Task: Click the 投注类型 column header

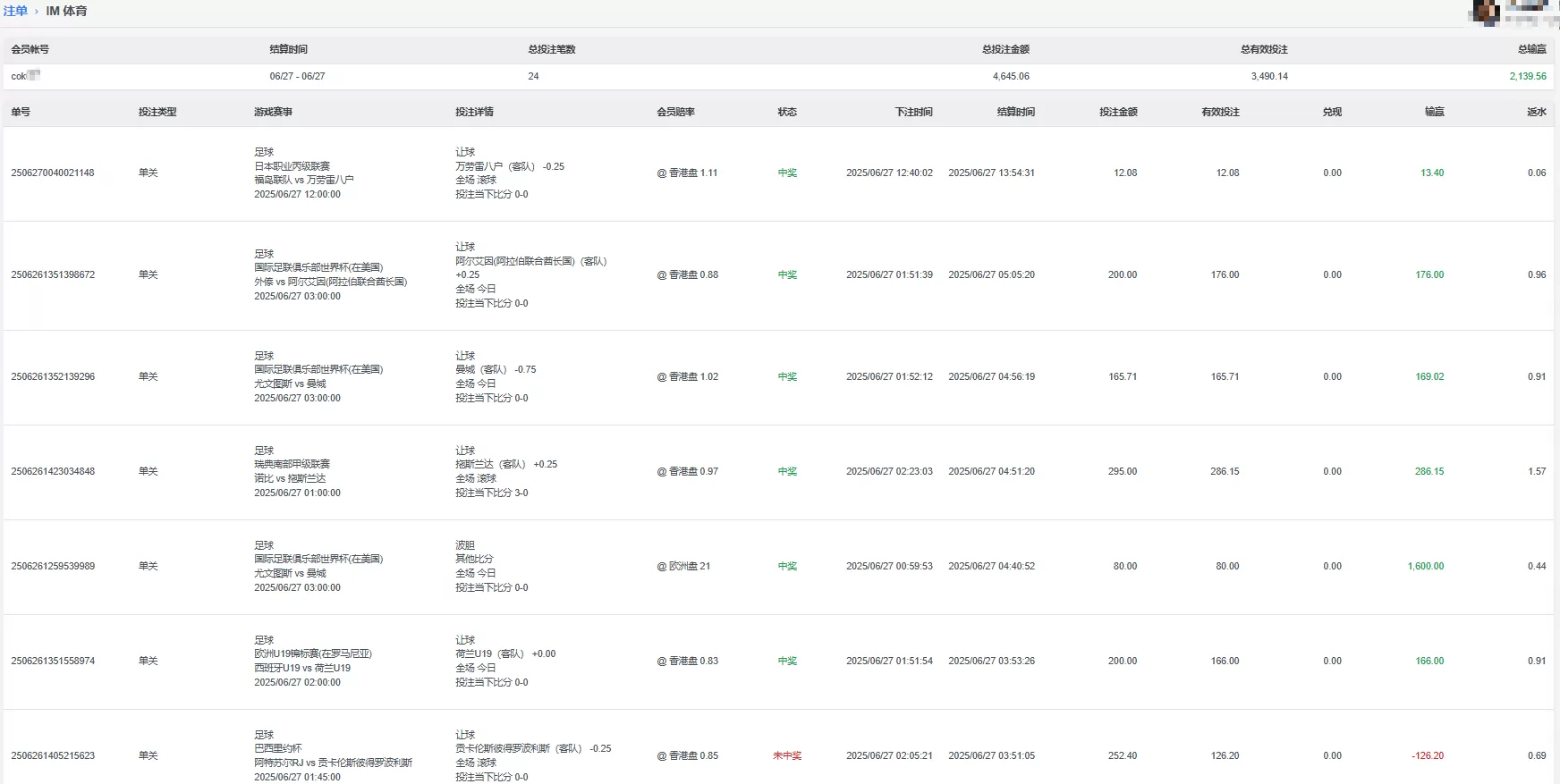Action: pyautogui.click(x=157, y=112)
